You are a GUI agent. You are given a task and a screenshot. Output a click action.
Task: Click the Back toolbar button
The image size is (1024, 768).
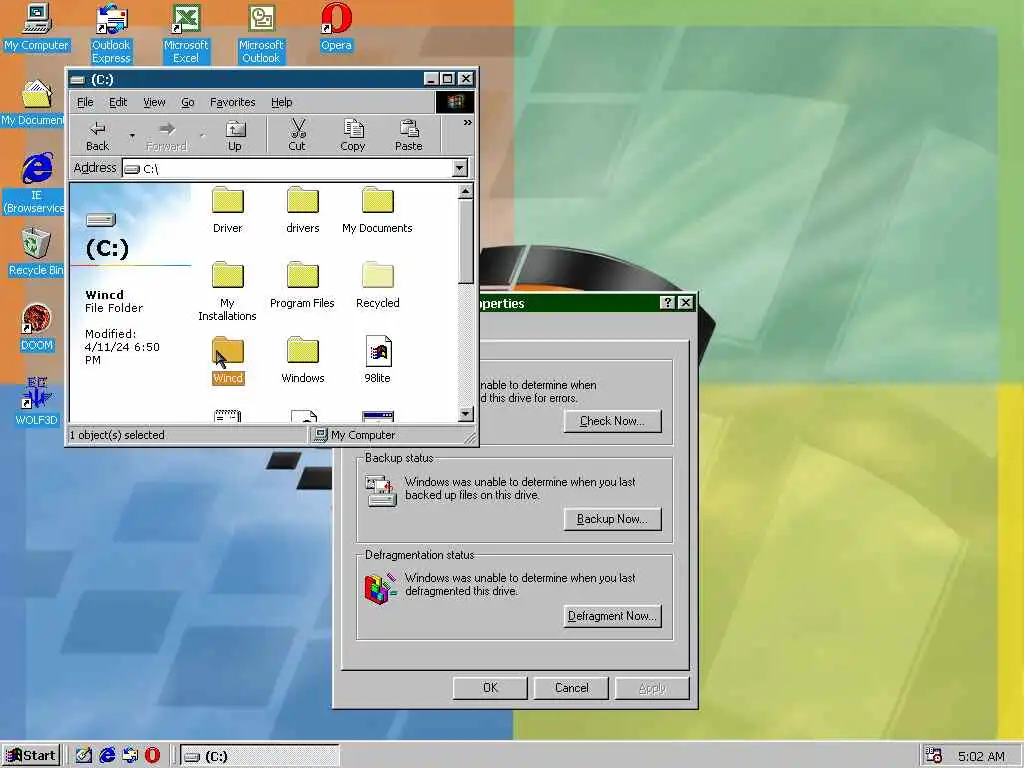point(98,136)
